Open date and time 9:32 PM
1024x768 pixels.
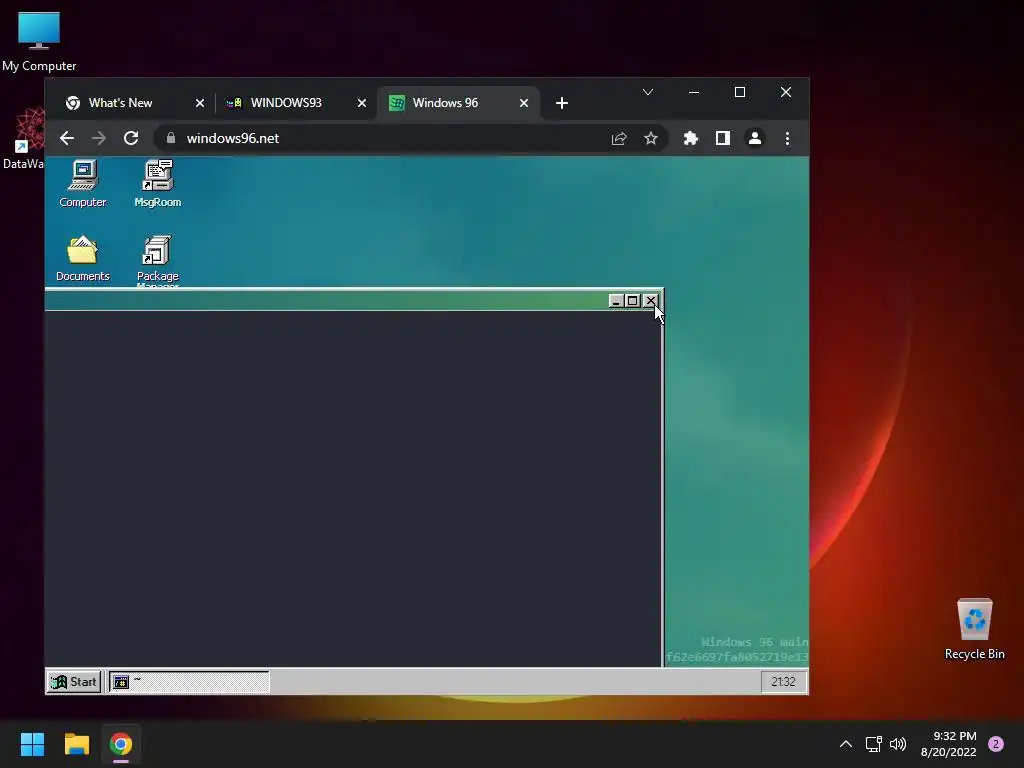point(948,744)
